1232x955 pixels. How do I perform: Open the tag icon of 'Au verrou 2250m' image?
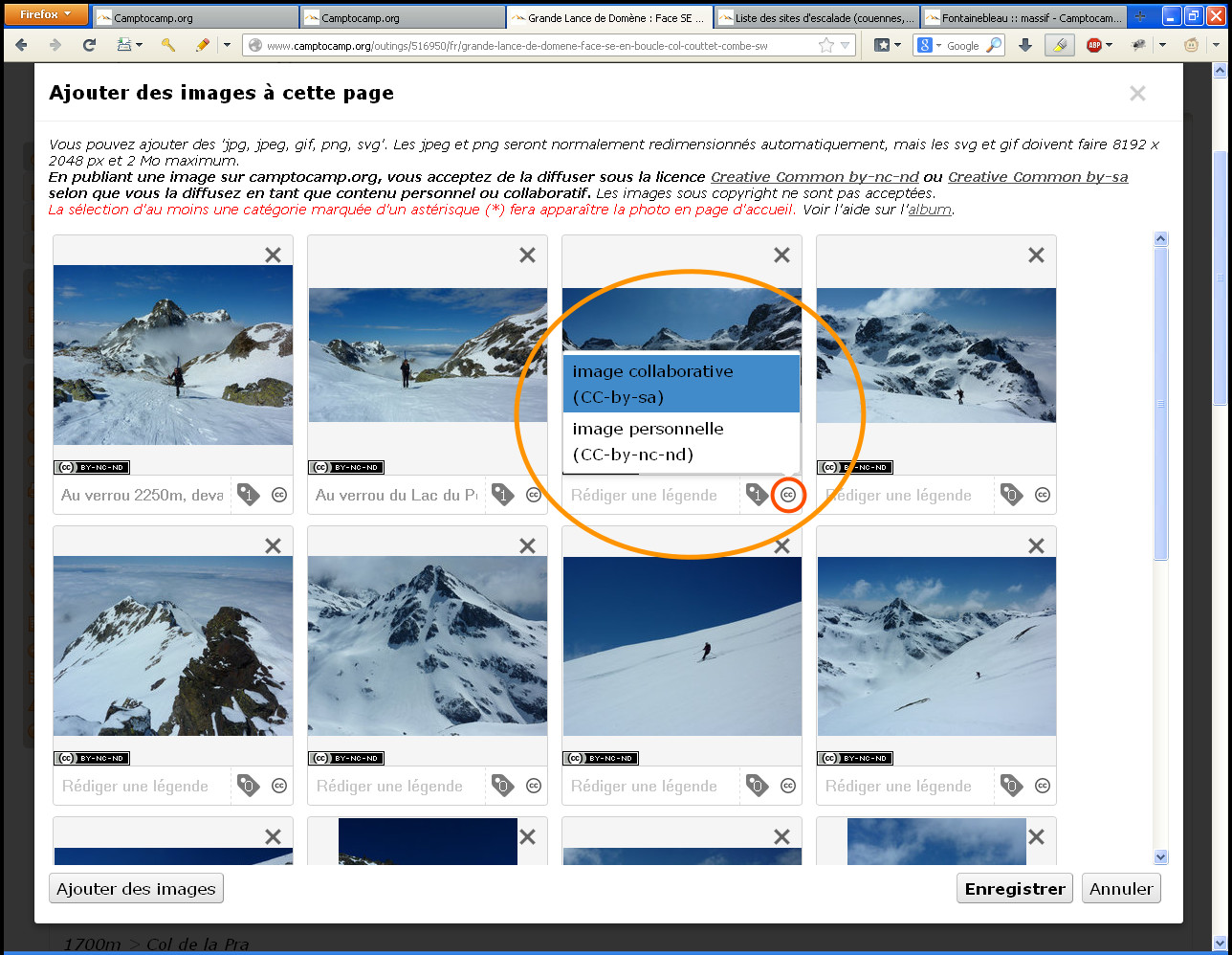[248, 495]
